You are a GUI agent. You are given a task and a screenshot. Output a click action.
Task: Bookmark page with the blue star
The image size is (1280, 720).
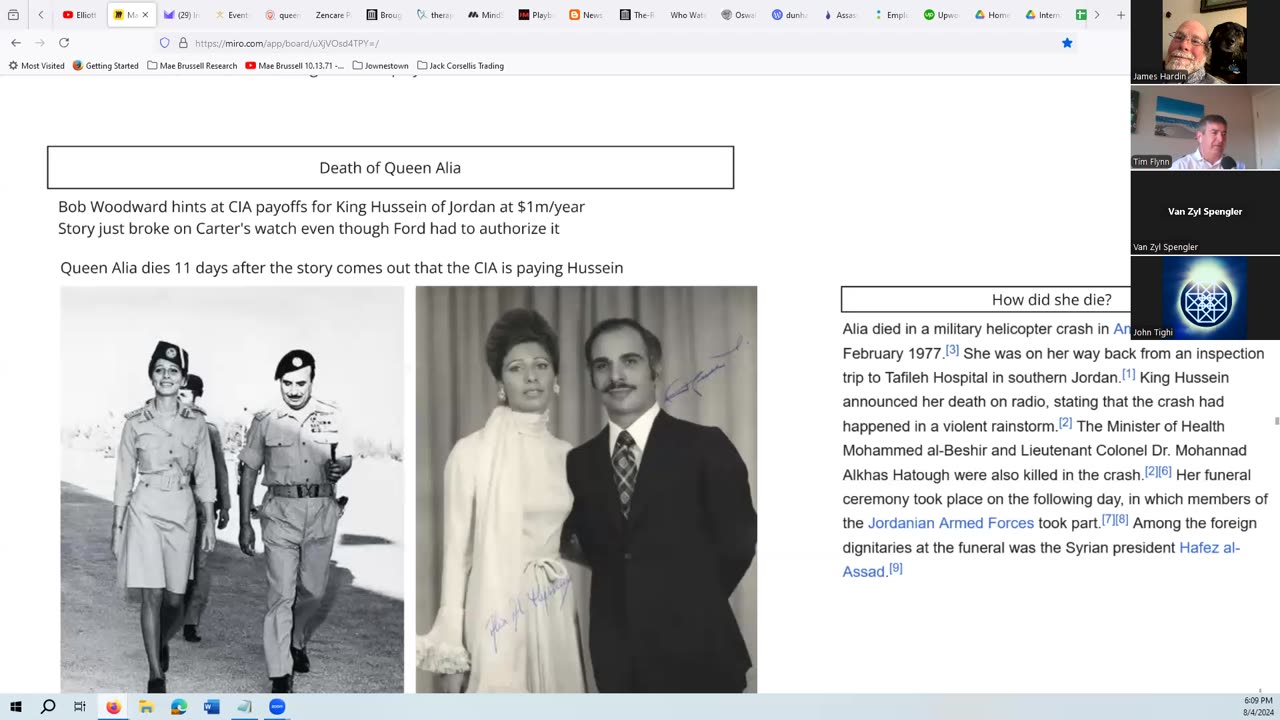pos(1067,43)
